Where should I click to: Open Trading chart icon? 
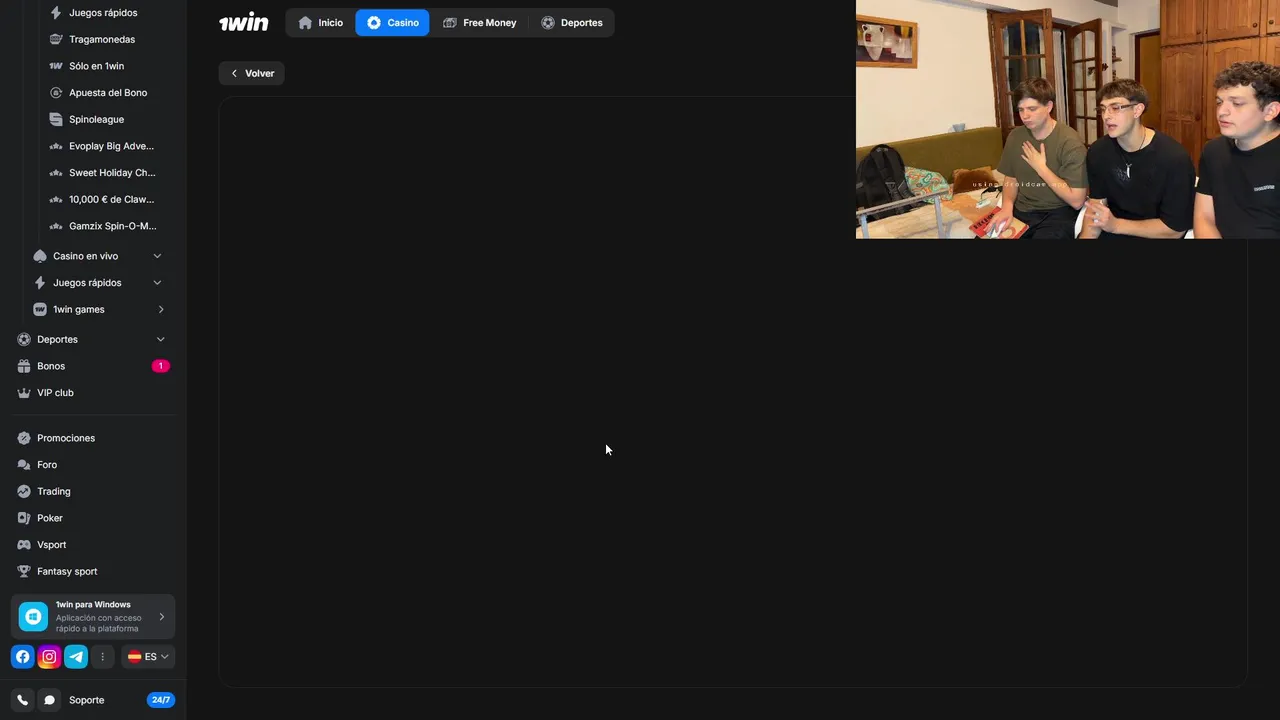coord(24,491)
